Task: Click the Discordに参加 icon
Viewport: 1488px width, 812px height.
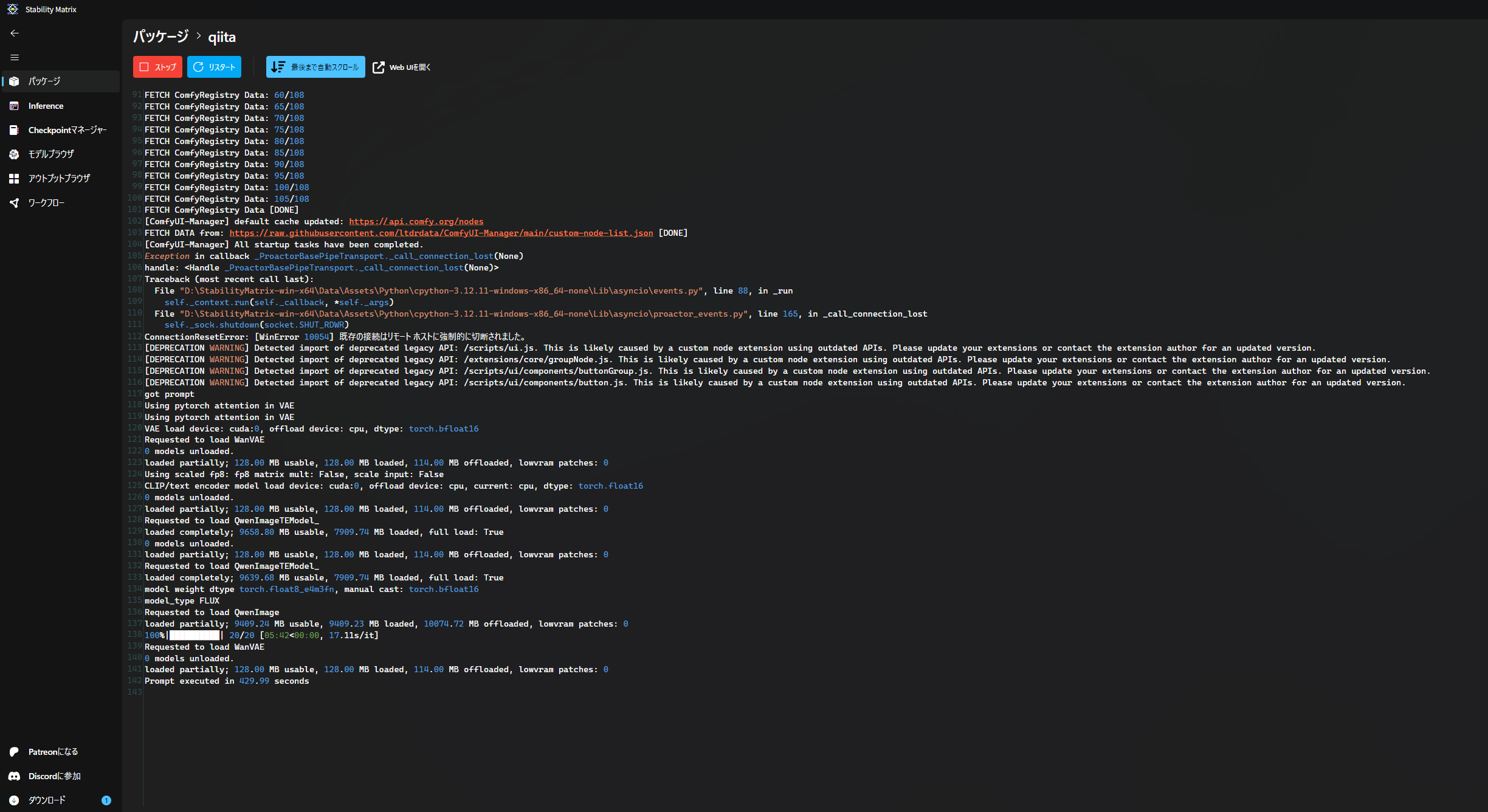Action: (14, 776)
